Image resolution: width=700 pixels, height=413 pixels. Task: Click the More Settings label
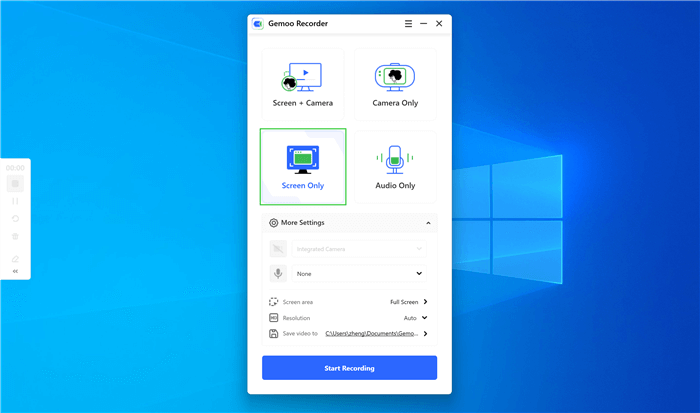pos(303,222)
